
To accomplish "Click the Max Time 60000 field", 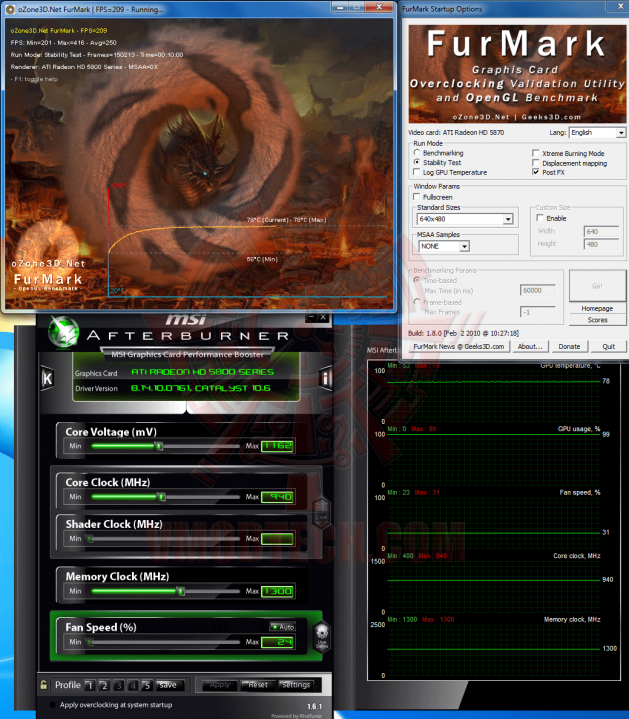I will click(538, 290).
